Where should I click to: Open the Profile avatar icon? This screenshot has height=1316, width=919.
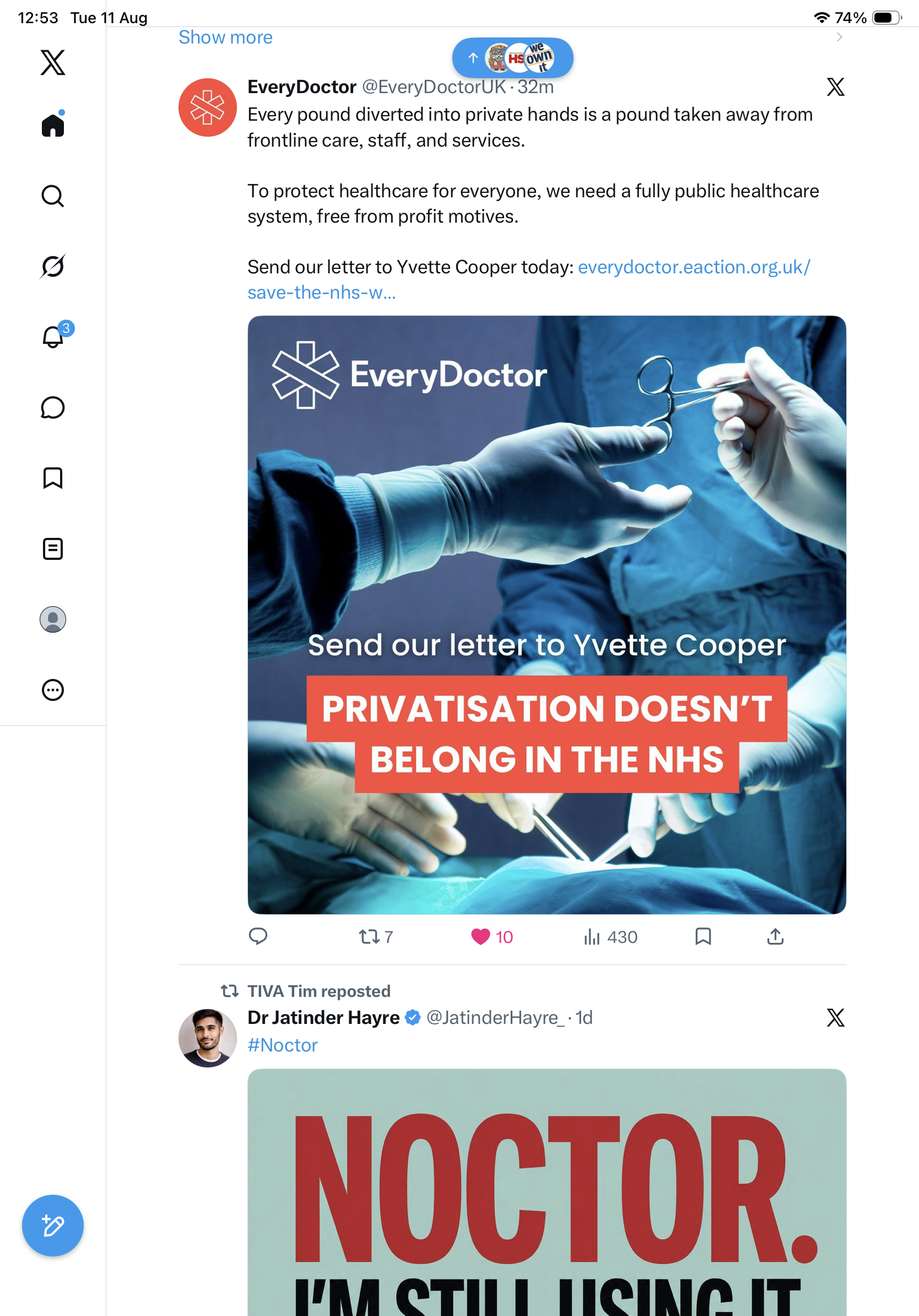53,619
